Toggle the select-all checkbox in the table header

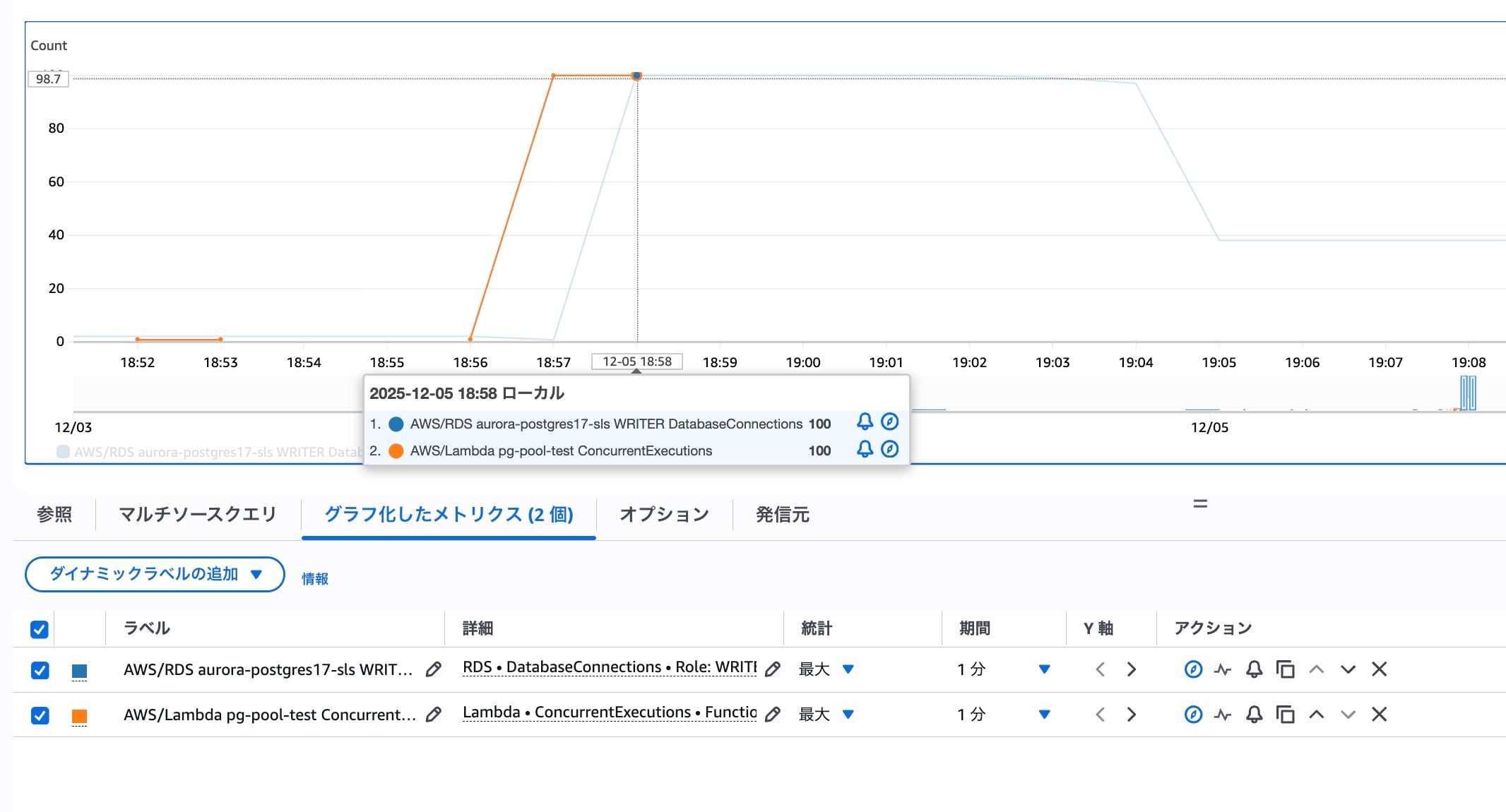coord(40,628)
